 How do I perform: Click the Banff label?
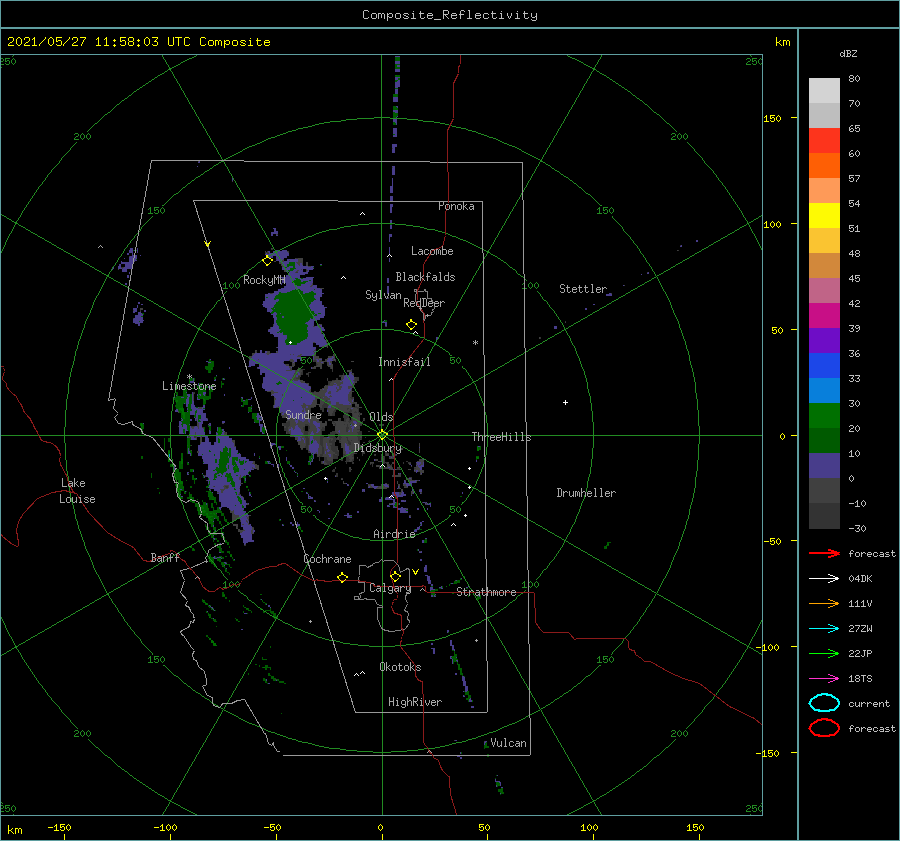pos(165,557)
